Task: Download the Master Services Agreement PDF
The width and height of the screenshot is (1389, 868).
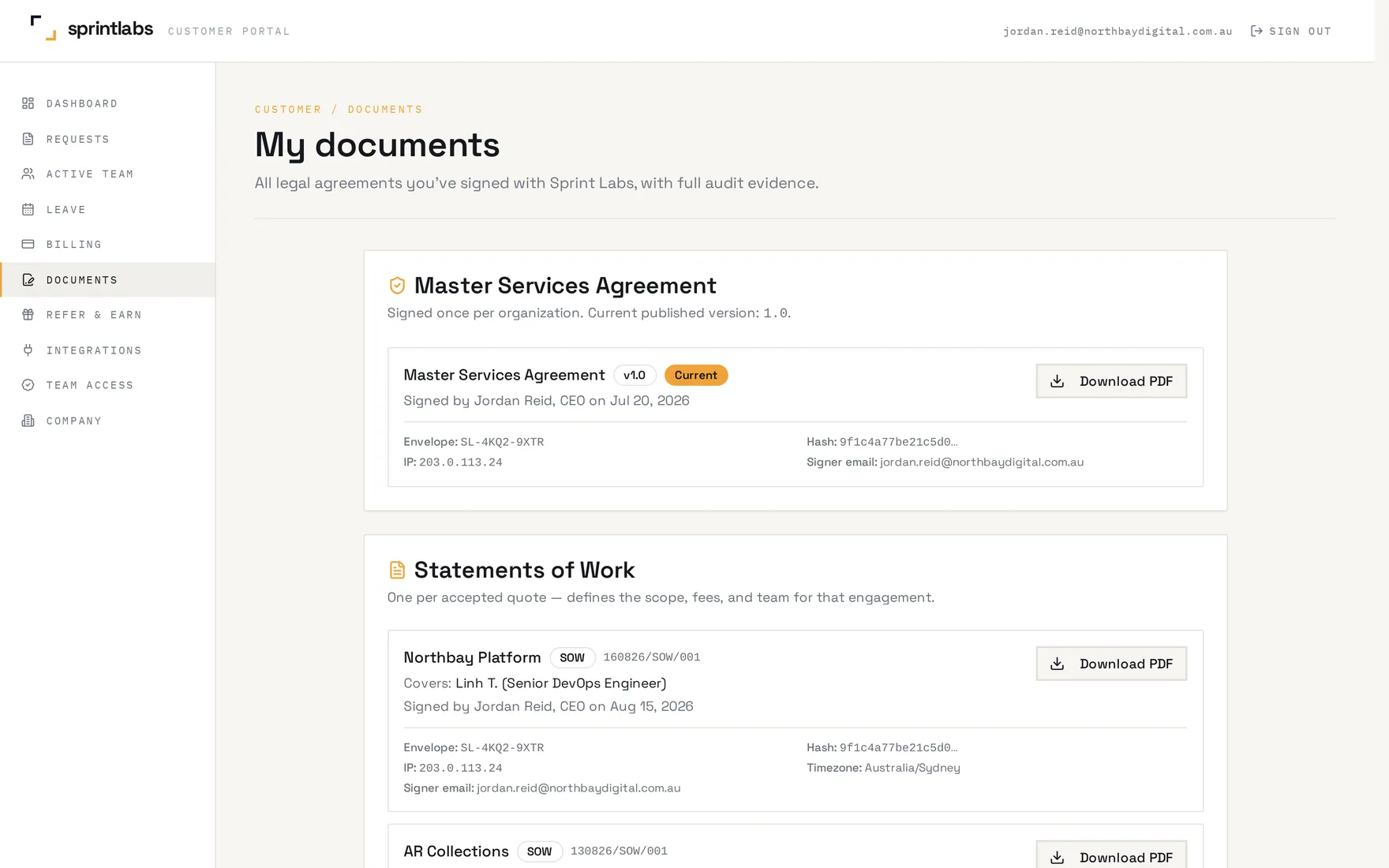Action: 1111,381
